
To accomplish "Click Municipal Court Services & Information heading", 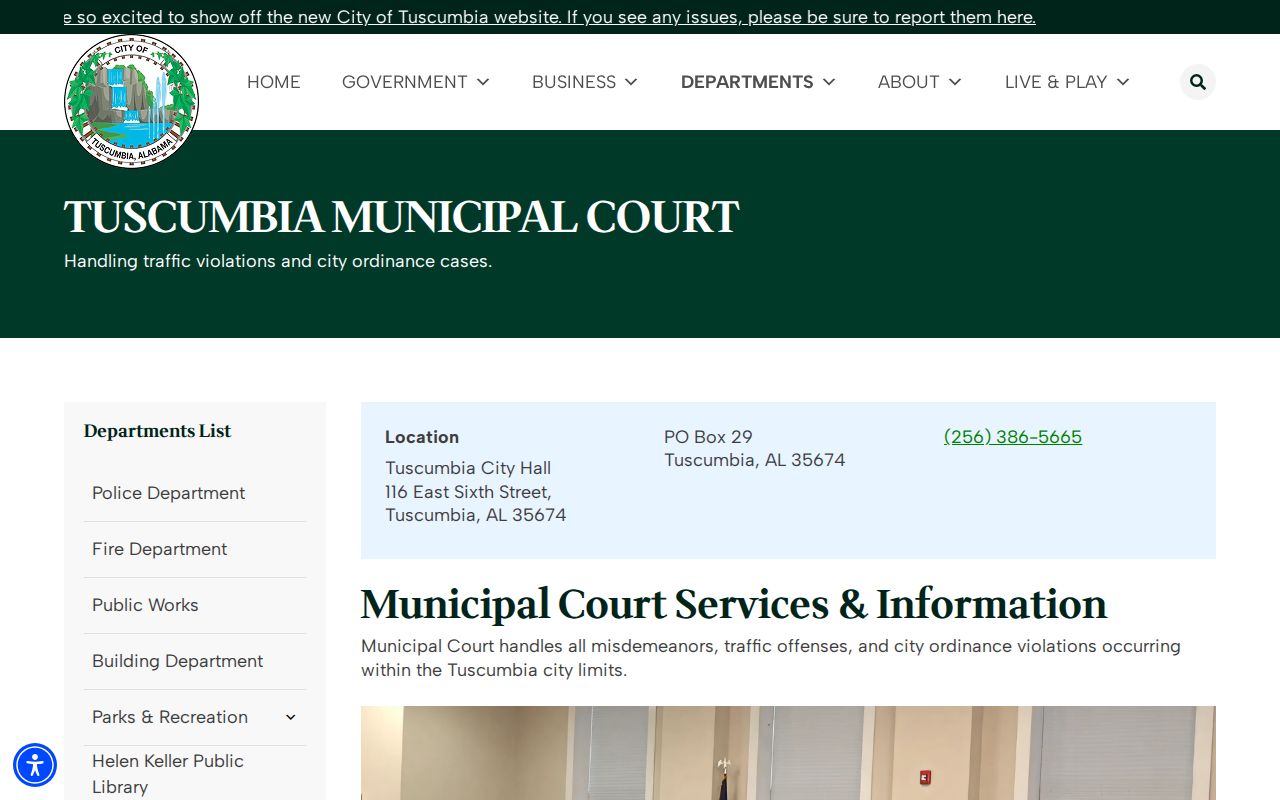I will (x=733, y=604).
